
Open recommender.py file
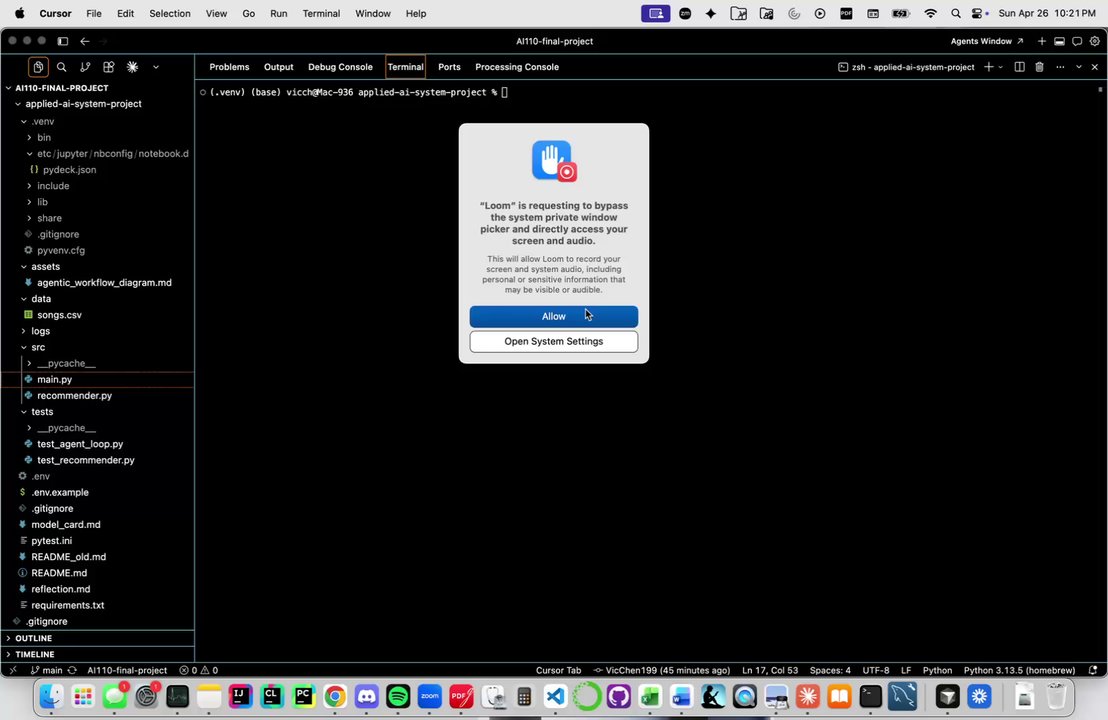74,396
